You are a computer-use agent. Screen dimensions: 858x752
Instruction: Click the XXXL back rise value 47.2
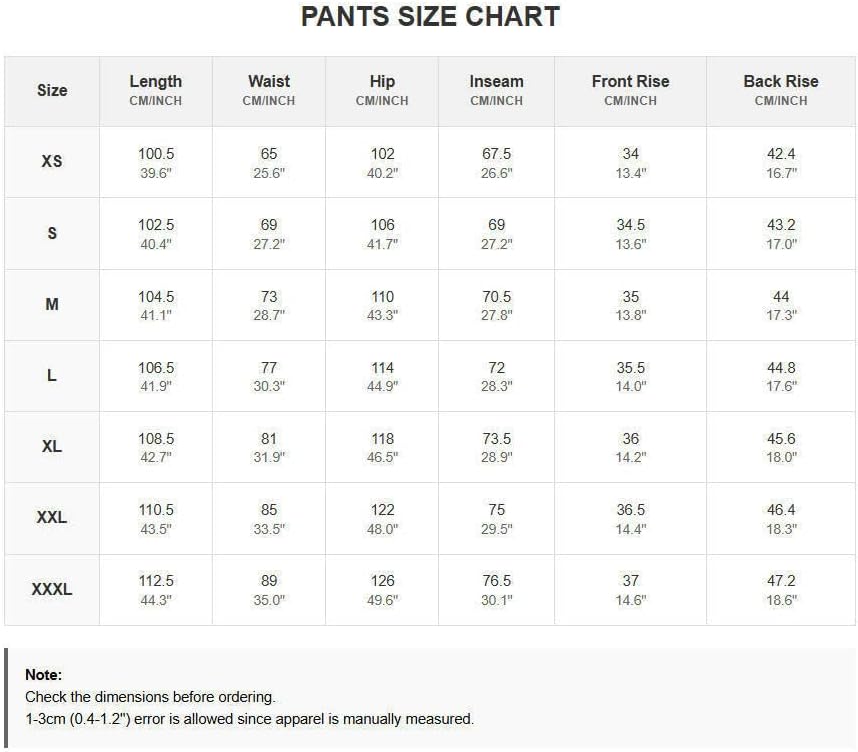[781, 581]
